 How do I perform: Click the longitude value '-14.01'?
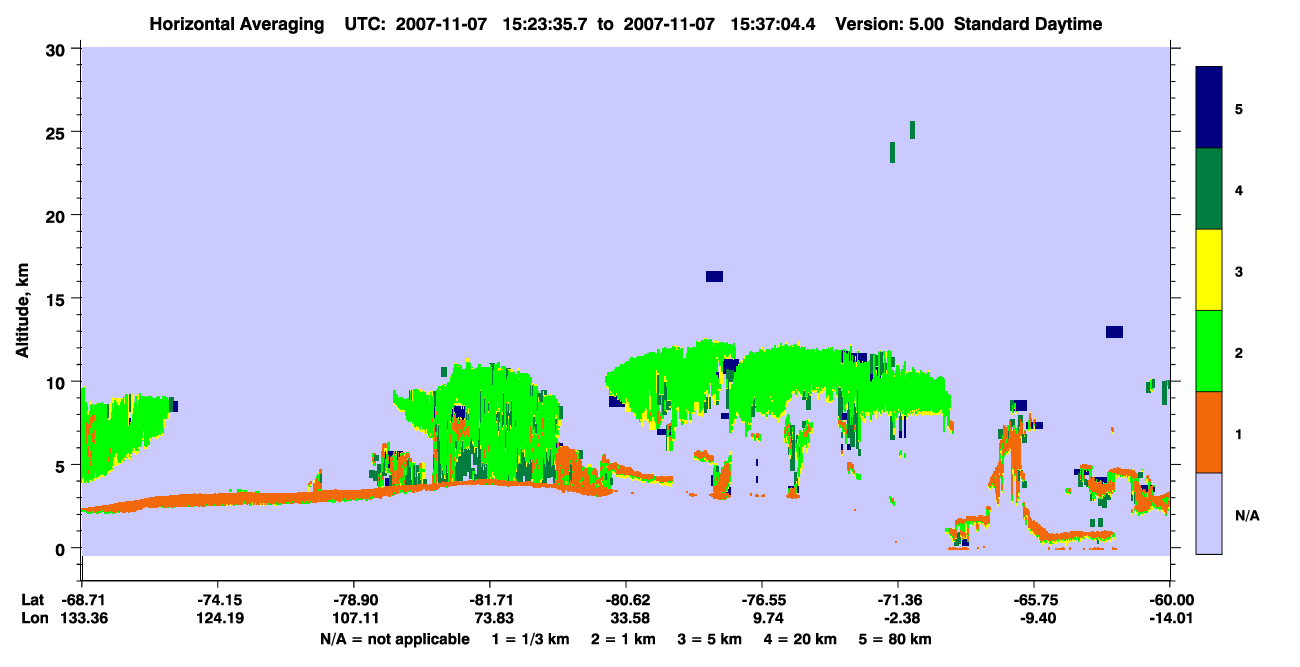click(x=1170, y=618)
